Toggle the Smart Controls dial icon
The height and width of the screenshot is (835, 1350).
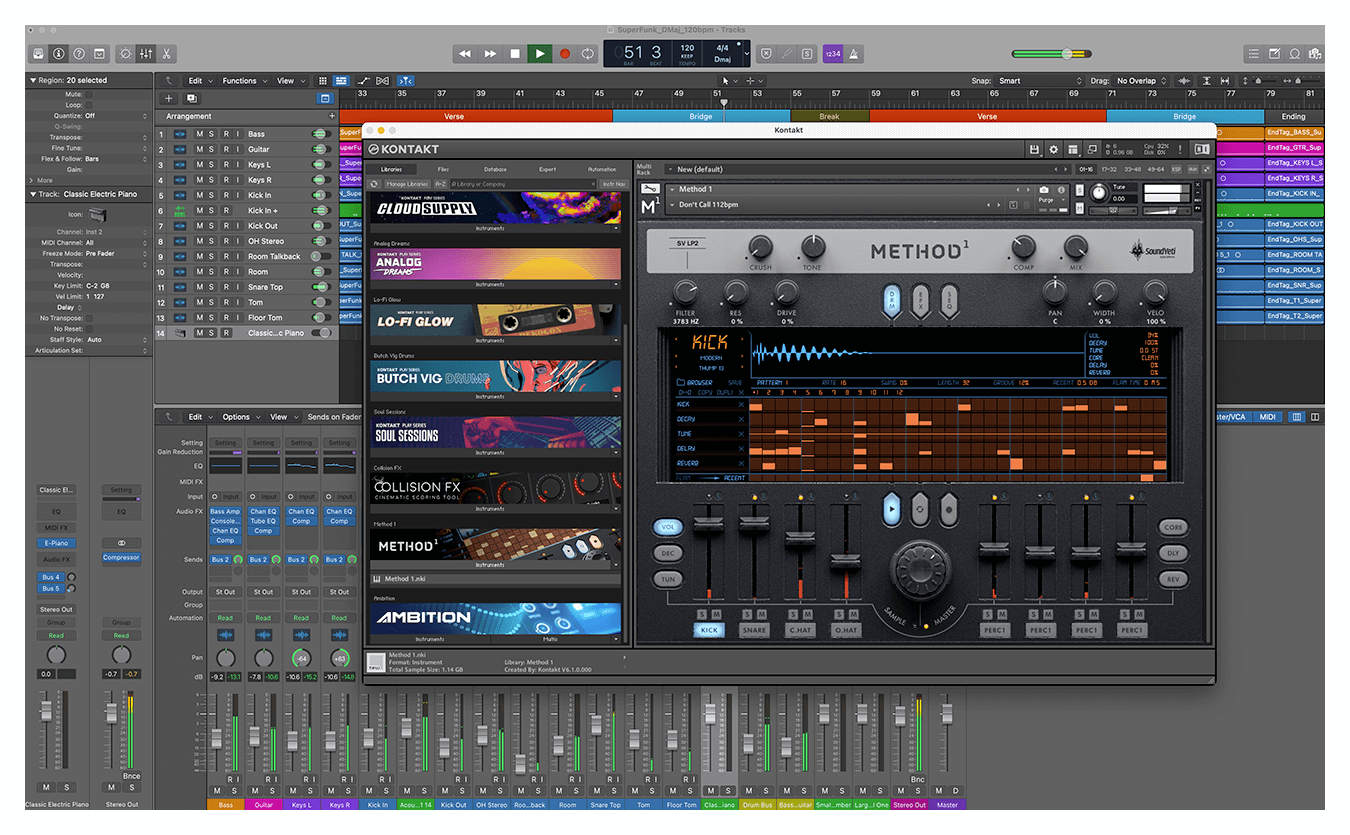125,53
